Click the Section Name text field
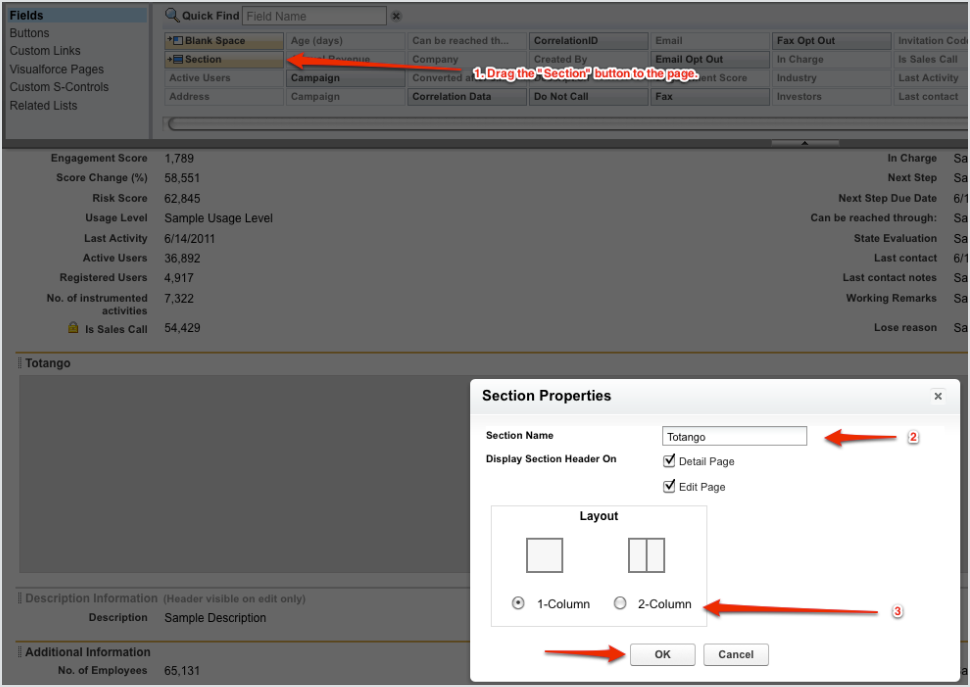Viewport: 970px width, 687px height. (x=734, y=436)
